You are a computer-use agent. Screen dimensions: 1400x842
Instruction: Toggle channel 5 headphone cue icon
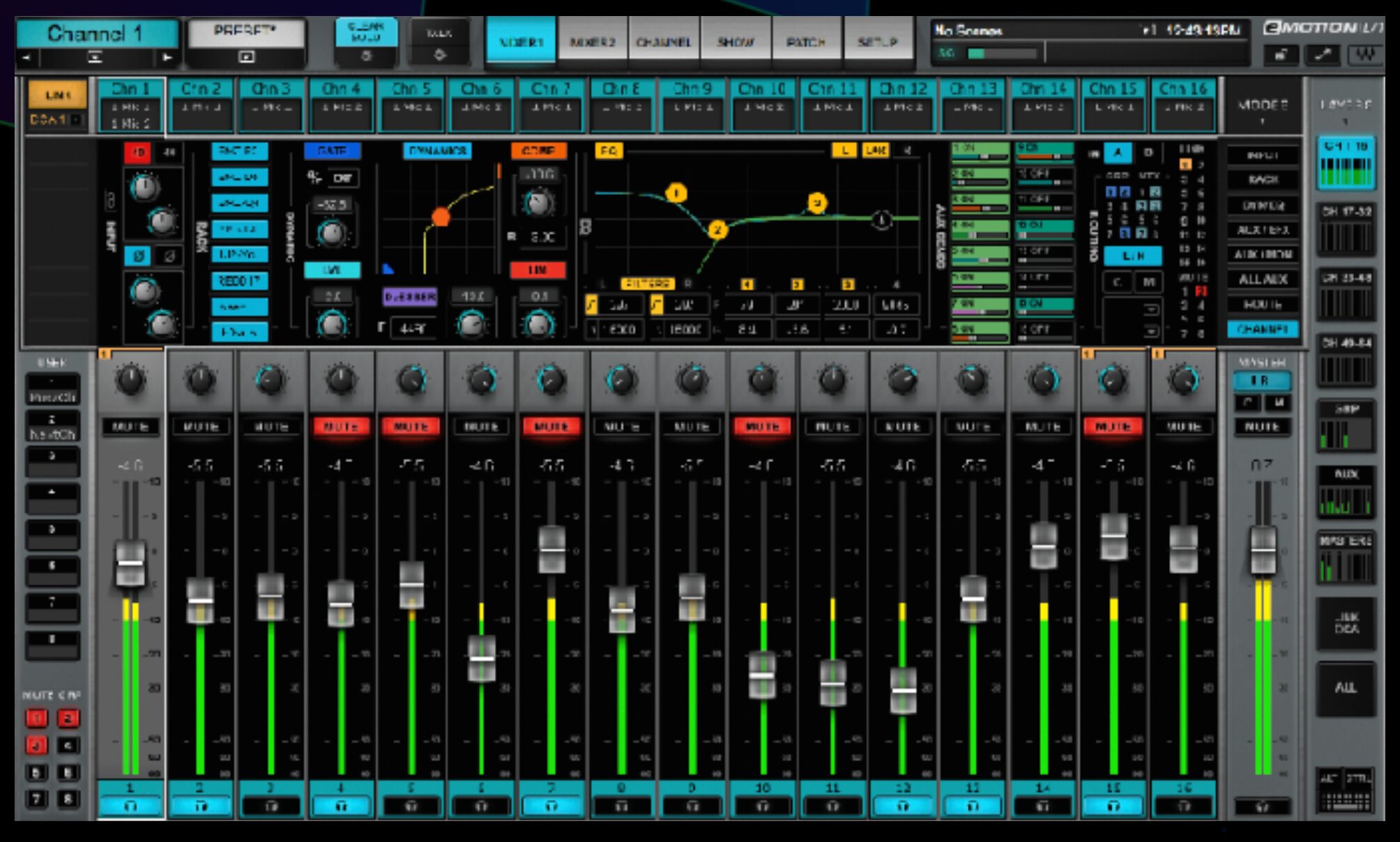click(x=411, y=806)
